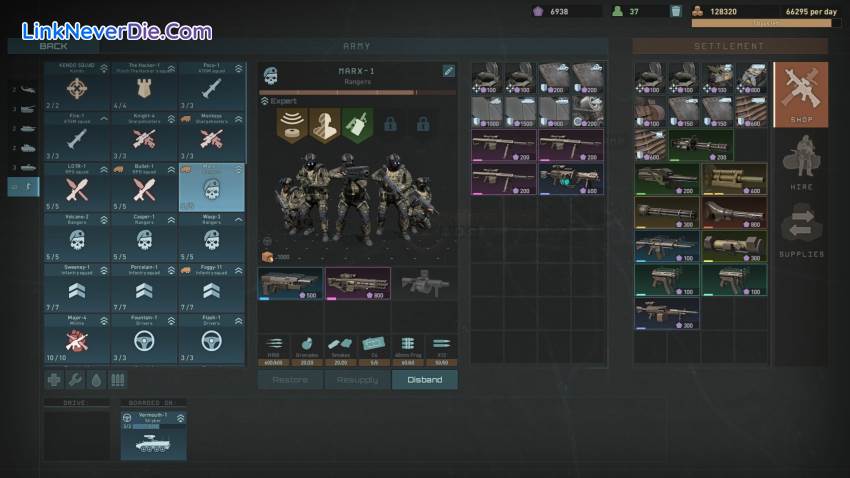The image size is (850, 478).
Task: Click the fuel droplet icon below squad list
Action: (x=96, y=380)
